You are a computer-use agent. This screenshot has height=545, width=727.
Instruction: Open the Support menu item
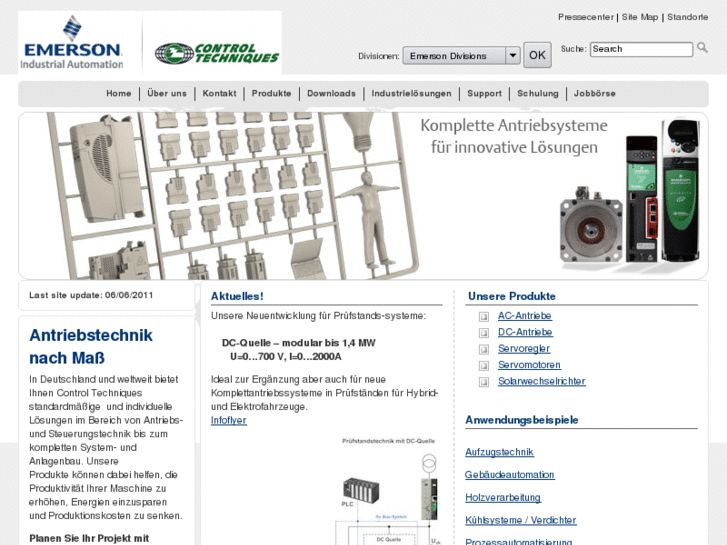click(485, 93)
